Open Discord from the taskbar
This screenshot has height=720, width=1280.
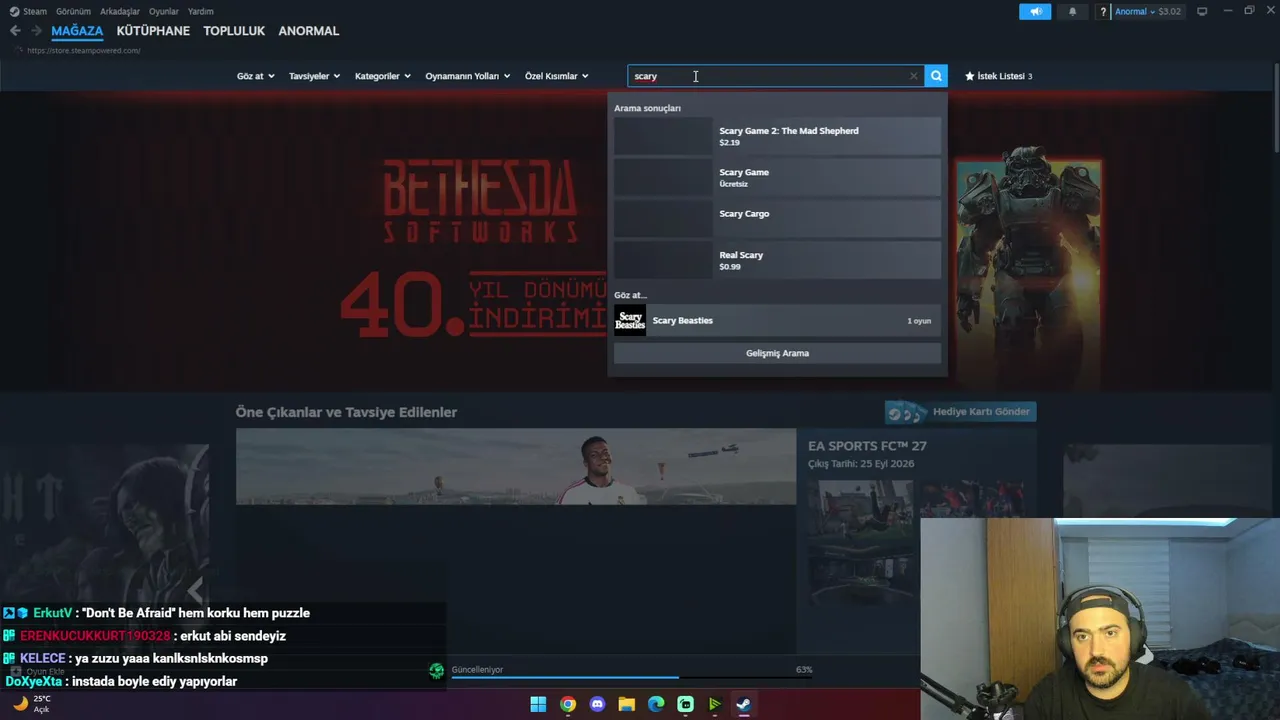point(597,704)
